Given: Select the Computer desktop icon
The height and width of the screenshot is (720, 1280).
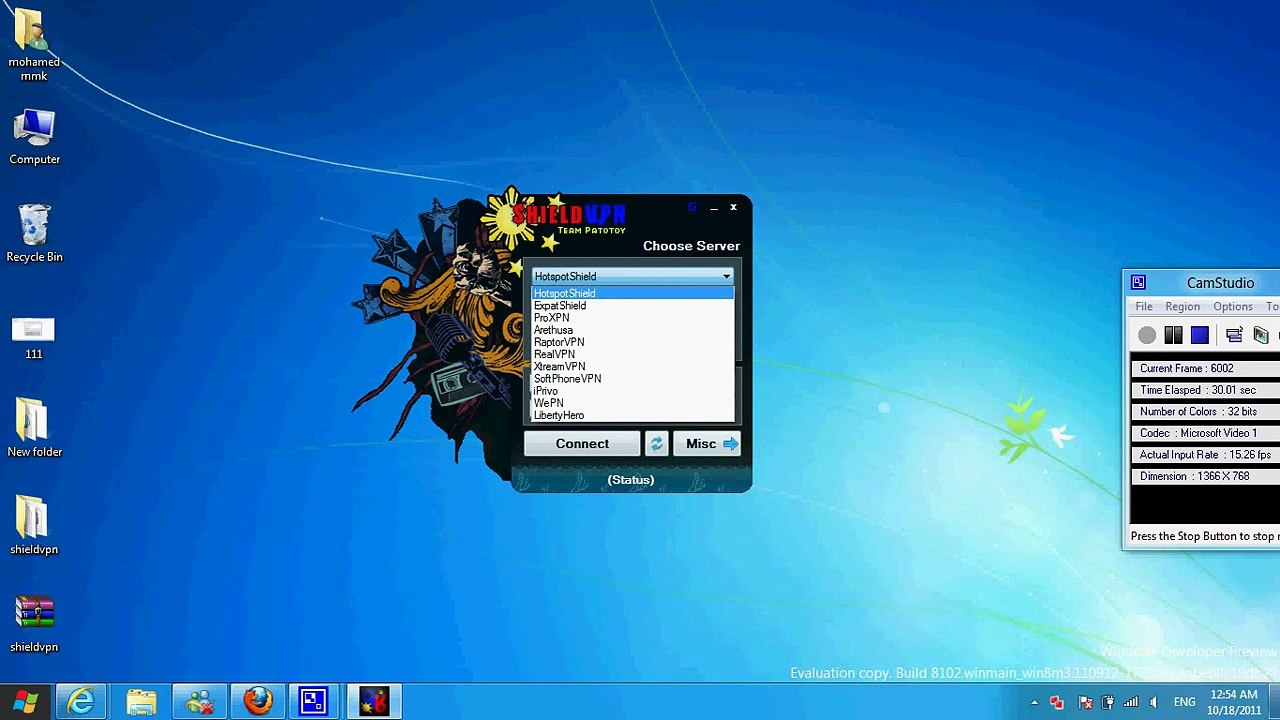Looking at the screenshot, I should [x=34, y=137].
